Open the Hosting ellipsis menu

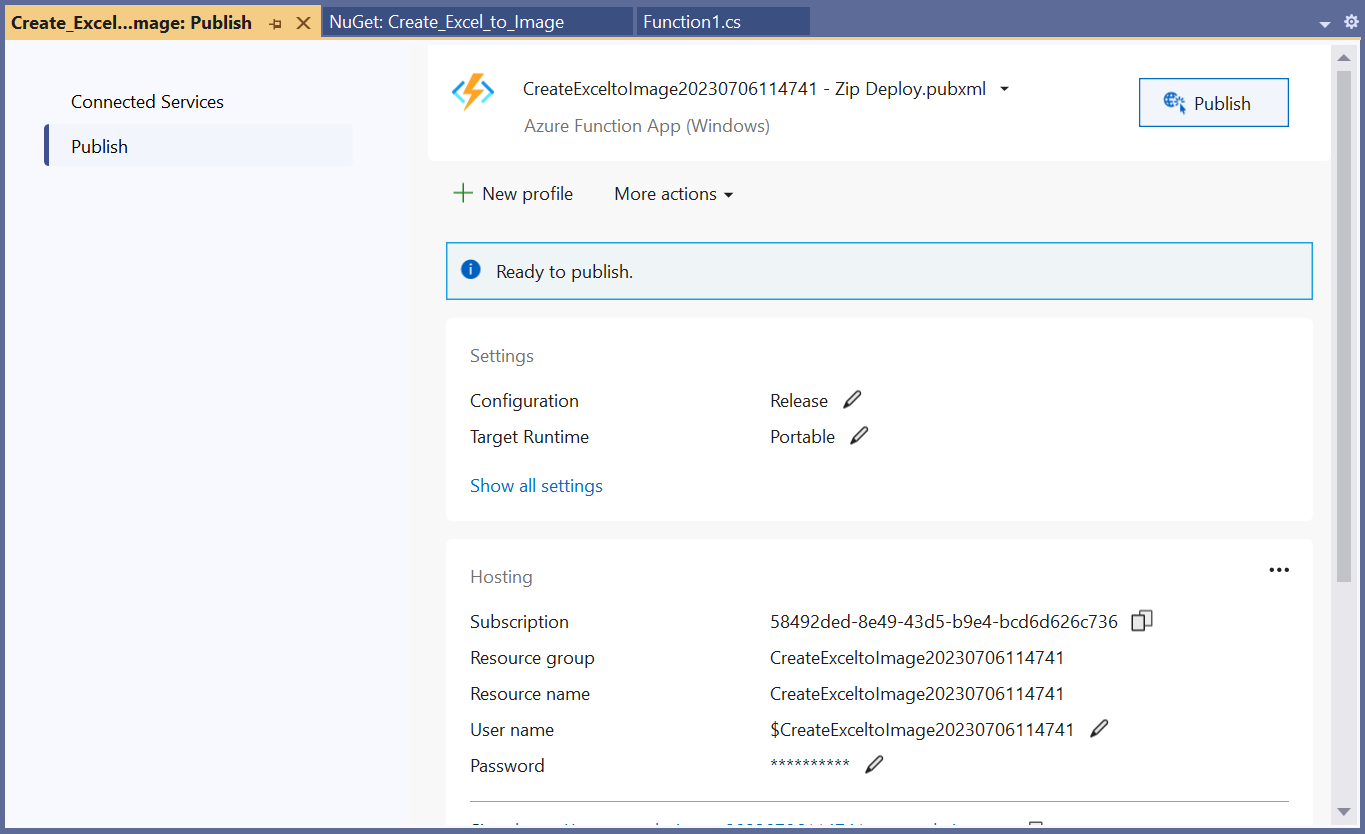[1279, 570]
